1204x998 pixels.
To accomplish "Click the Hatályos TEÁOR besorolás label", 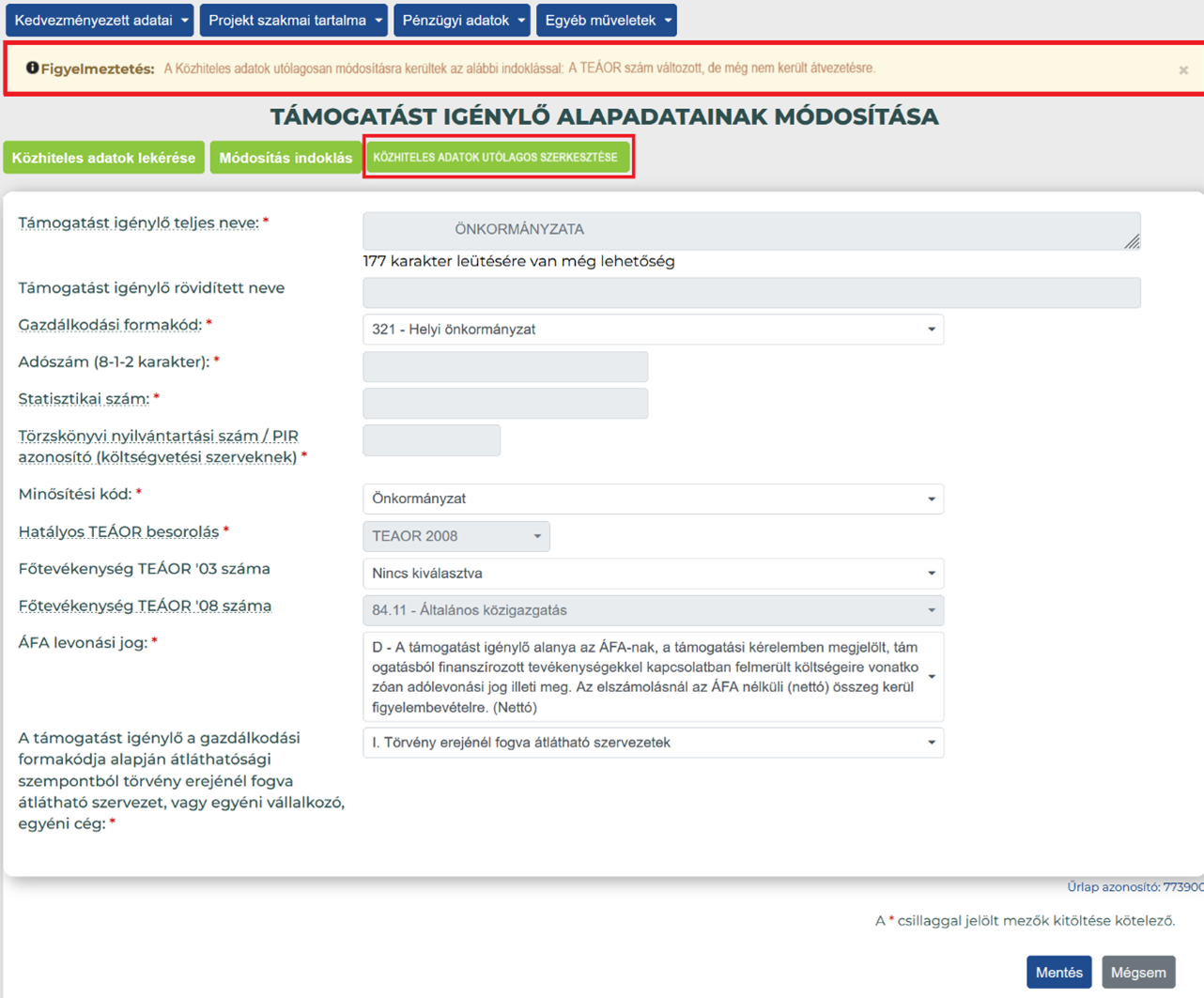I will pyautogui.click(x=118, y=531).
